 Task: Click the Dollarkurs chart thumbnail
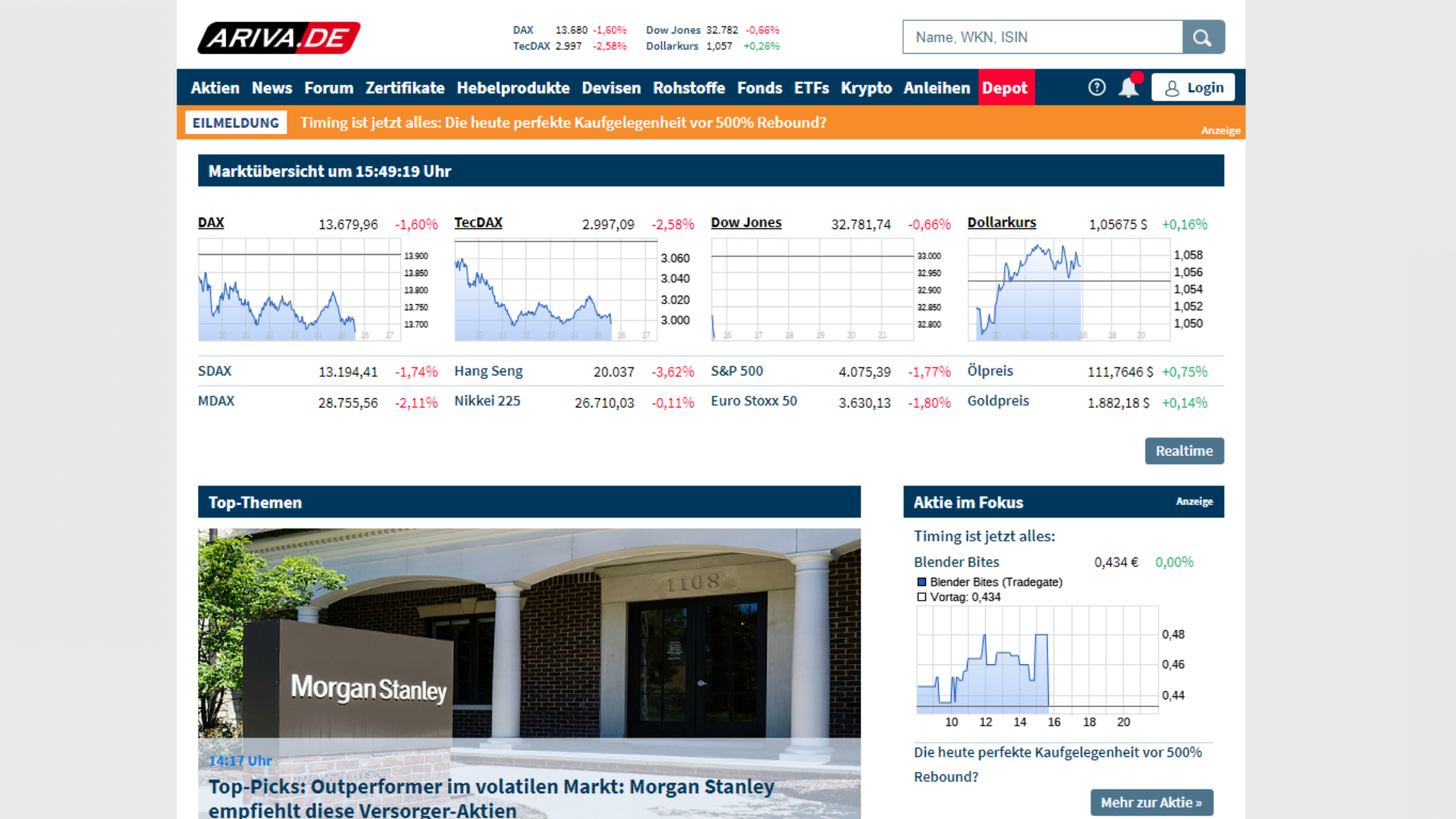1068,290
